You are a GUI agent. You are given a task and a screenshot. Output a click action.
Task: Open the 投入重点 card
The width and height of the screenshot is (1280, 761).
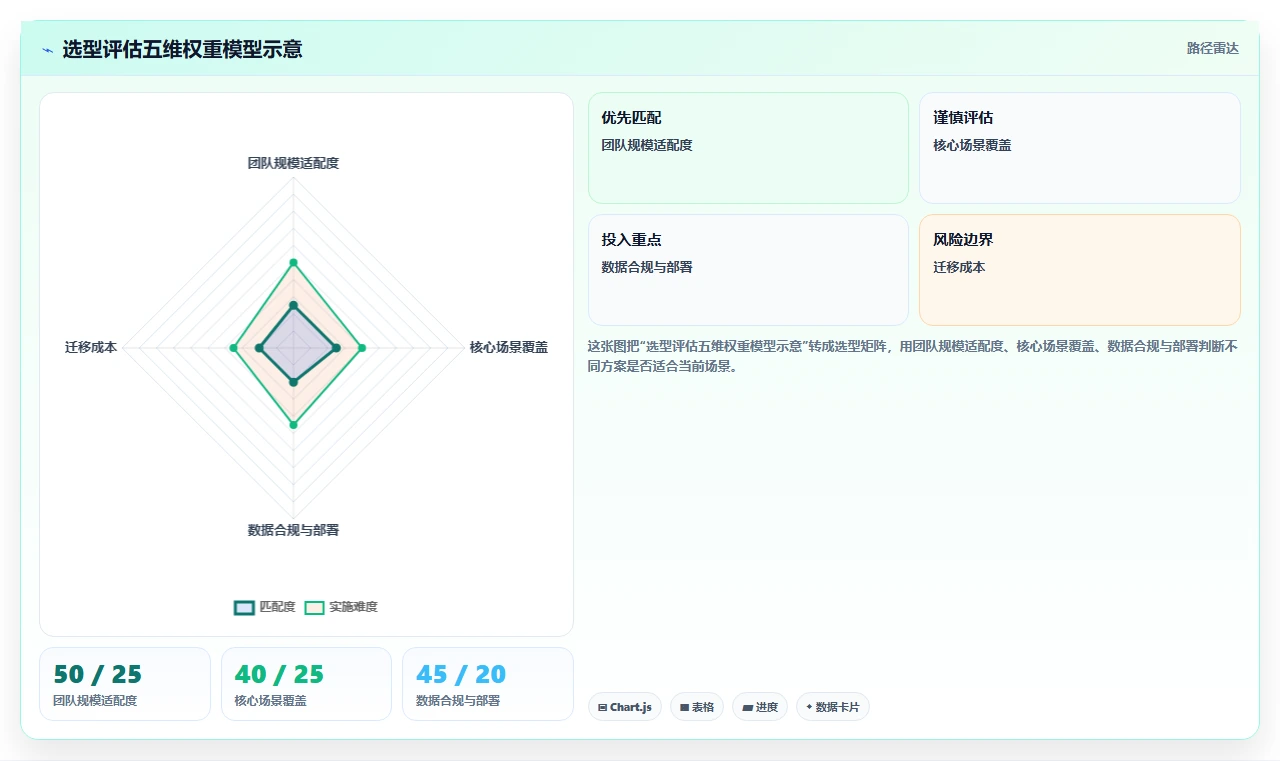[748, 270]
